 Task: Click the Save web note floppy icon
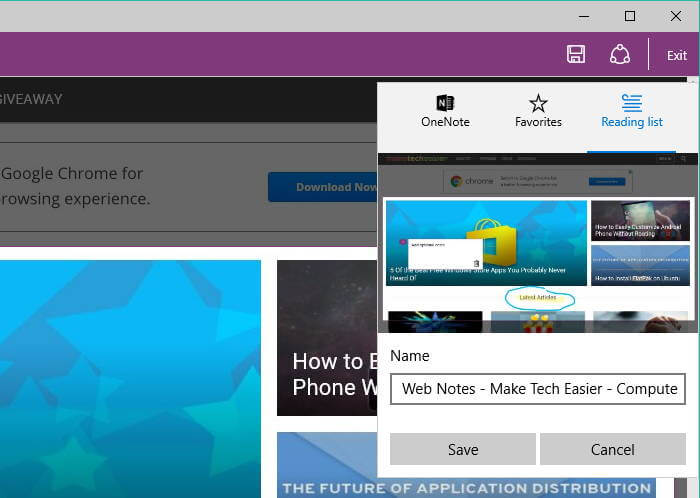coord(576,54)
